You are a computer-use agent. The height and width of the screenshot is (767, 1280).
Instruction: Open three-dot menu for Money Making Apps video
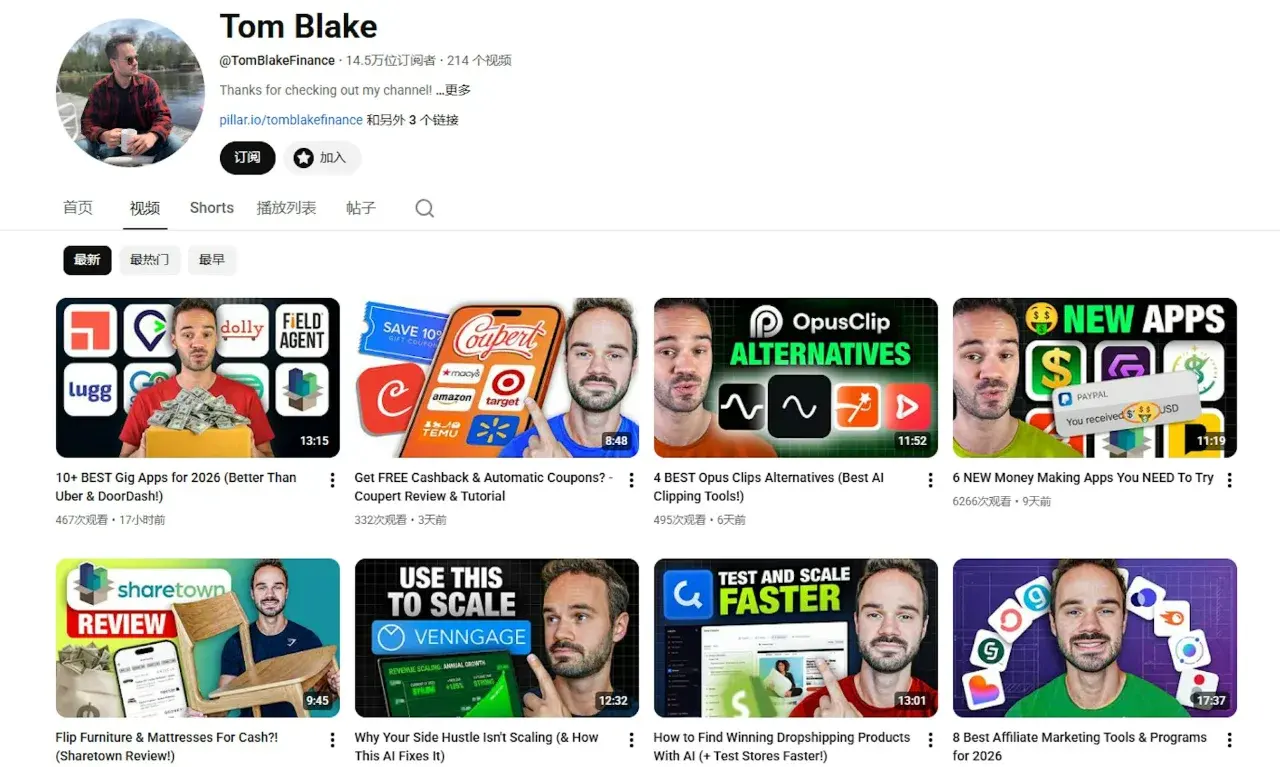pyautogui.click(x=1229, y=480)
